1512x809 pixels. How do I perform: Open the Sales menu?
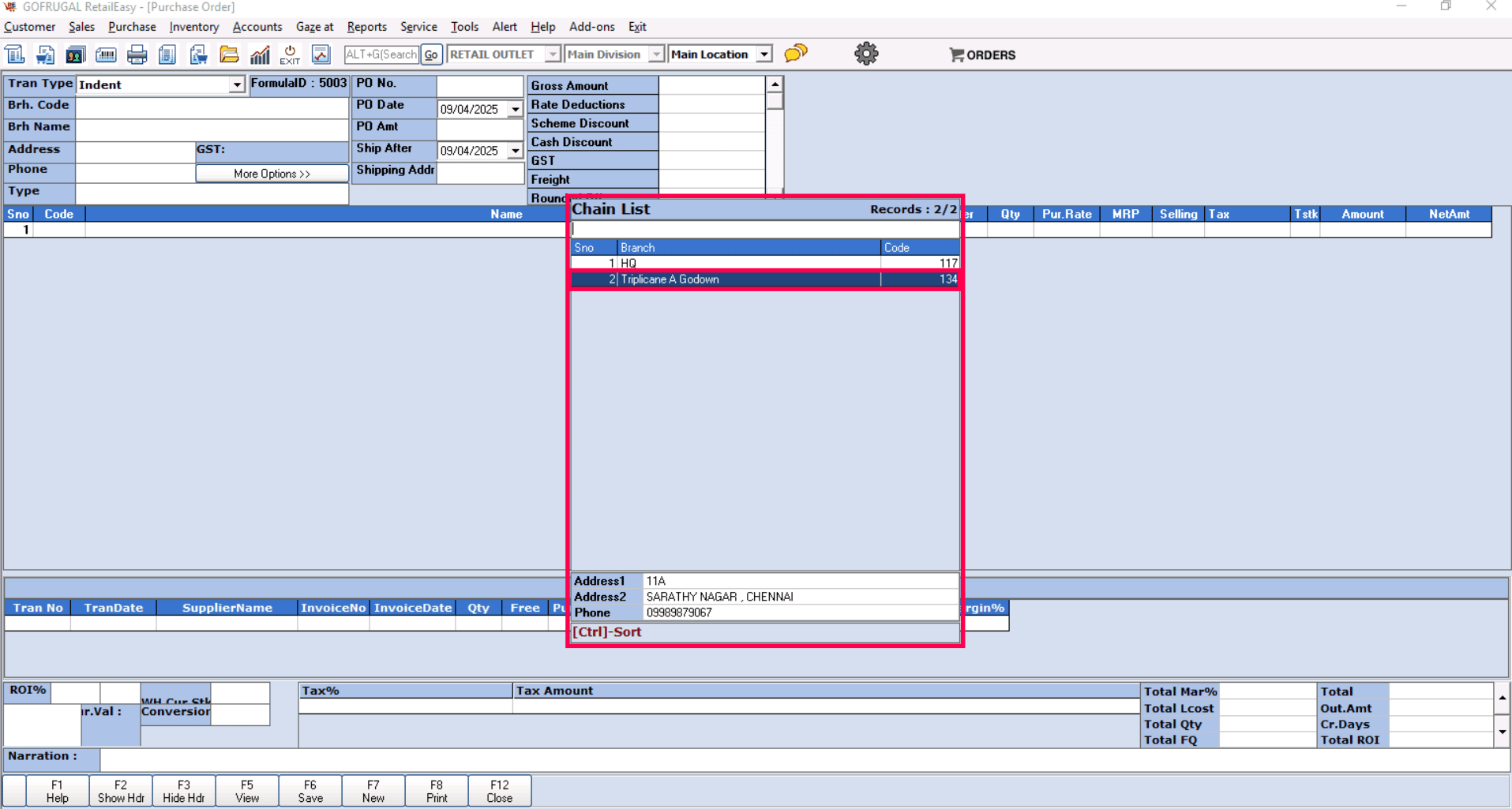click(x=81, y=27)
